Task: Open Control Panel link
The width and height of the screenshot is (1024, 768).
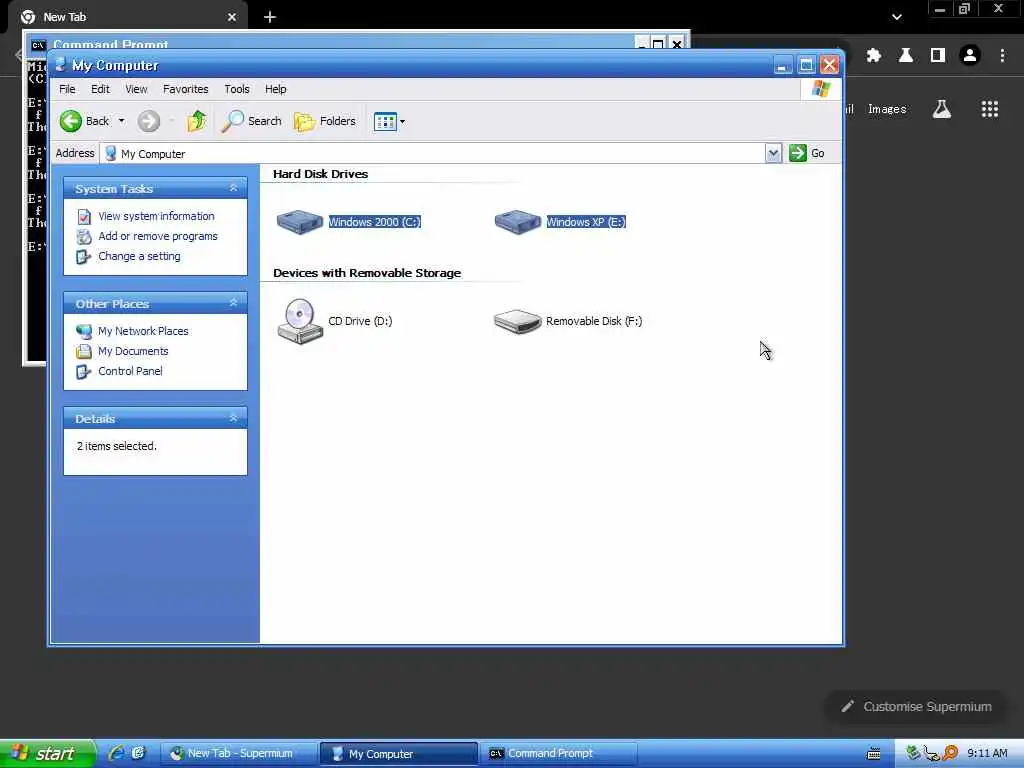Action: pos(130,371)
